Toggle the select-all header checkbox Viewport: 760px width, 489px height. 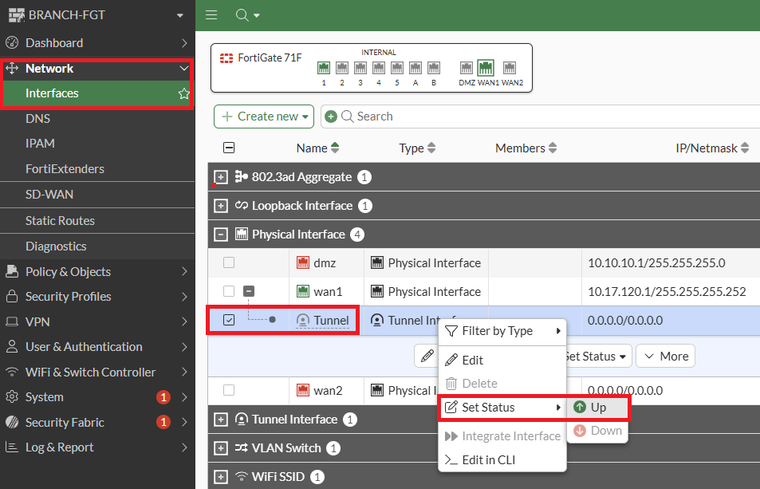pos(229,148)
